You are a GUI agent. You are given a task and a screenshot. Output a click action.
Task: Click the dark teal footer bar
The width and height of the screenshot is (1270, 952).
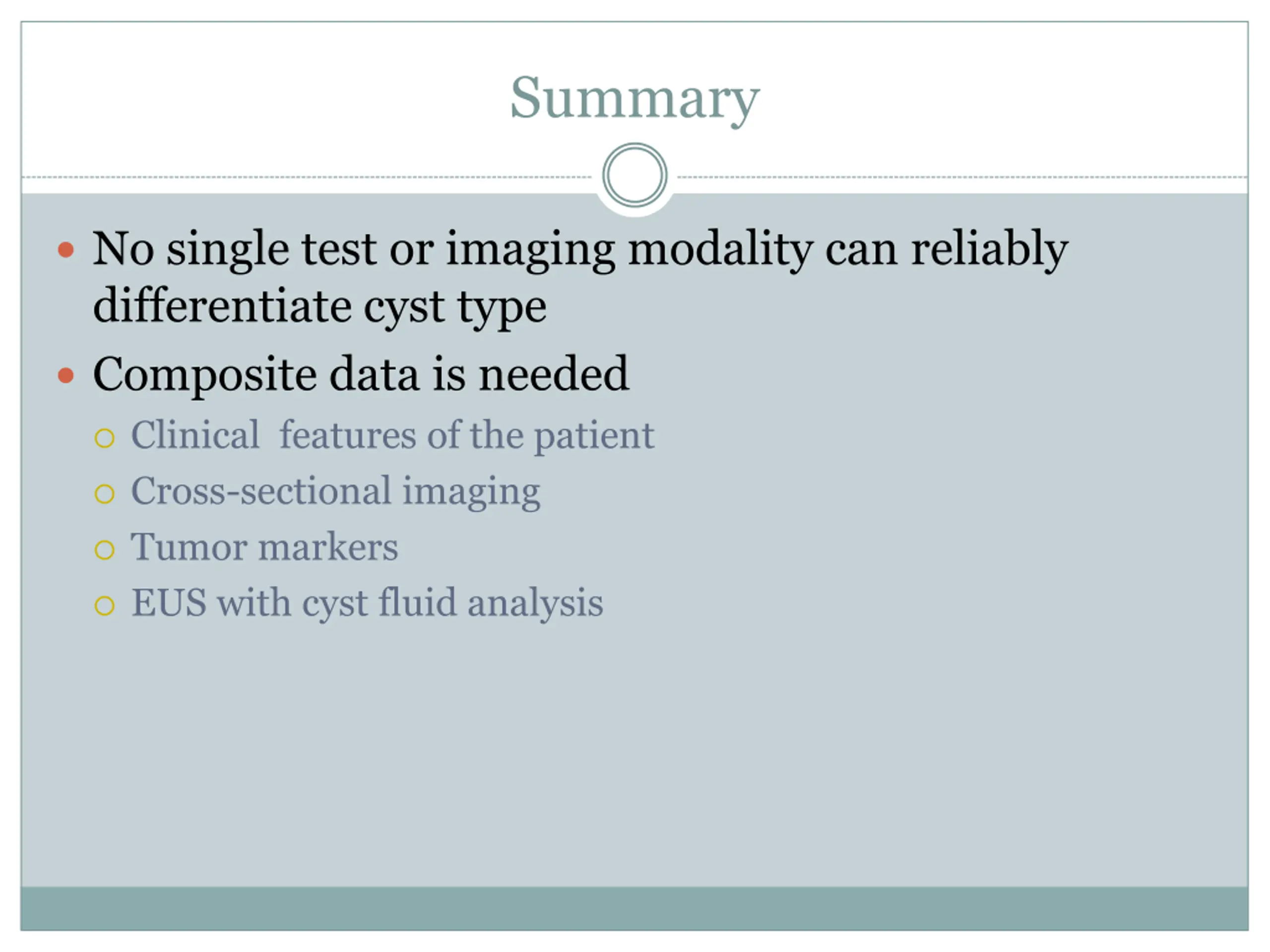coord(635,908)
